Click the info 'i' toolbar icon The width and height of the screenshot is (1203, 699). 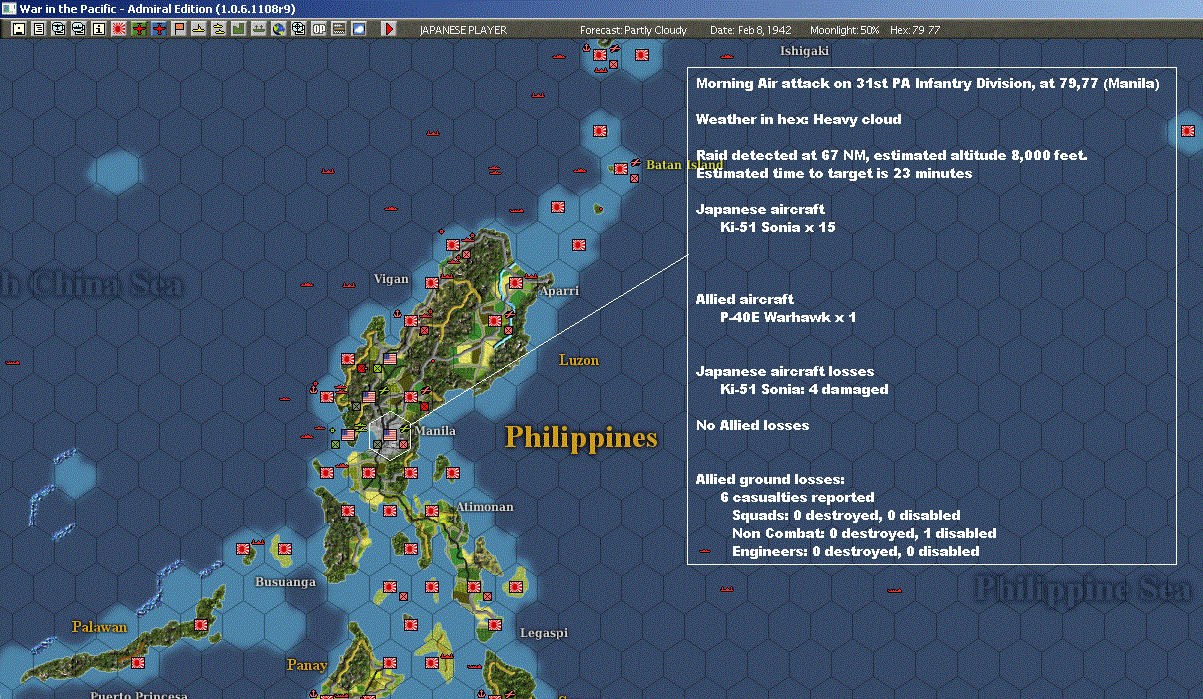[98, 29]
